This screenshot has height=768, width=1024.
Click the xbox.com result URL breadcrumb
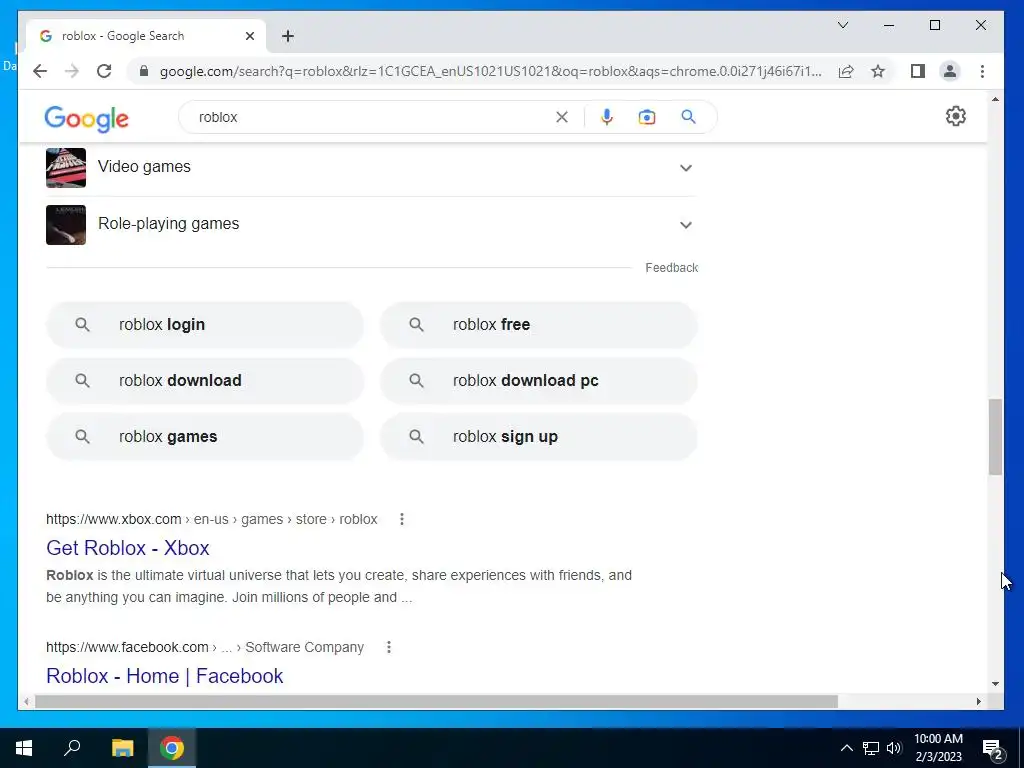pos(212,519)
